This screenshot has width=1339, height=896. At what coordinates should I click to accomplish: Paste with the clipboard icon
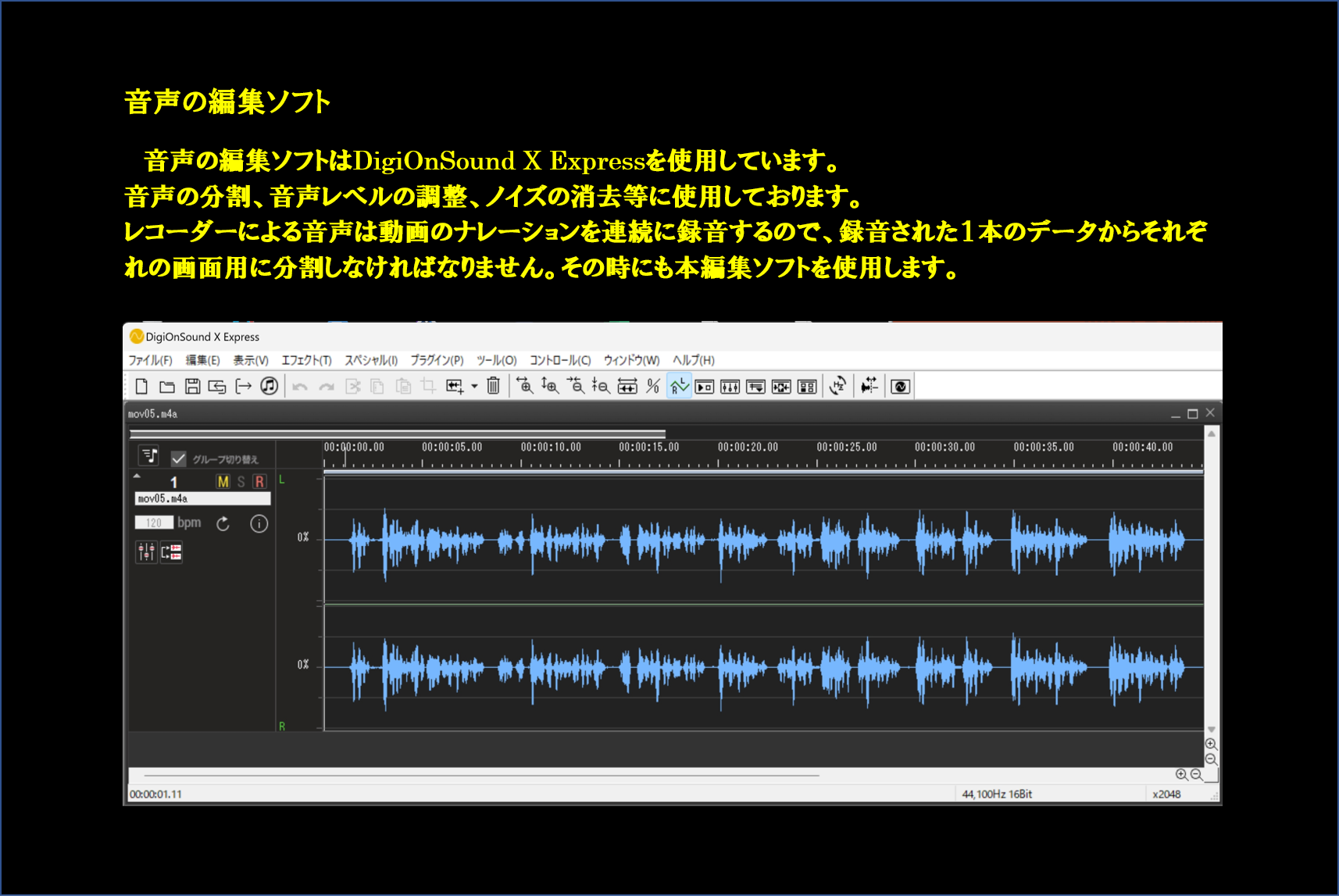pos(403,386)
